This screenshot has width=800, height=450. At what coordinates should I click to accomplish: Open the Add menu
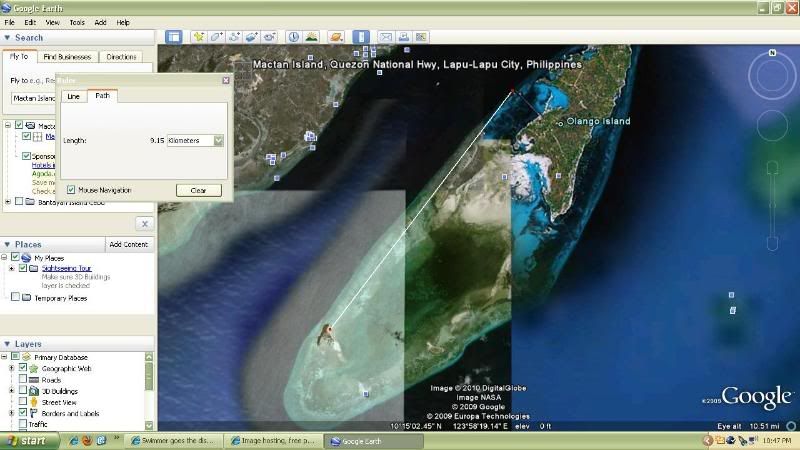[100, 22]
